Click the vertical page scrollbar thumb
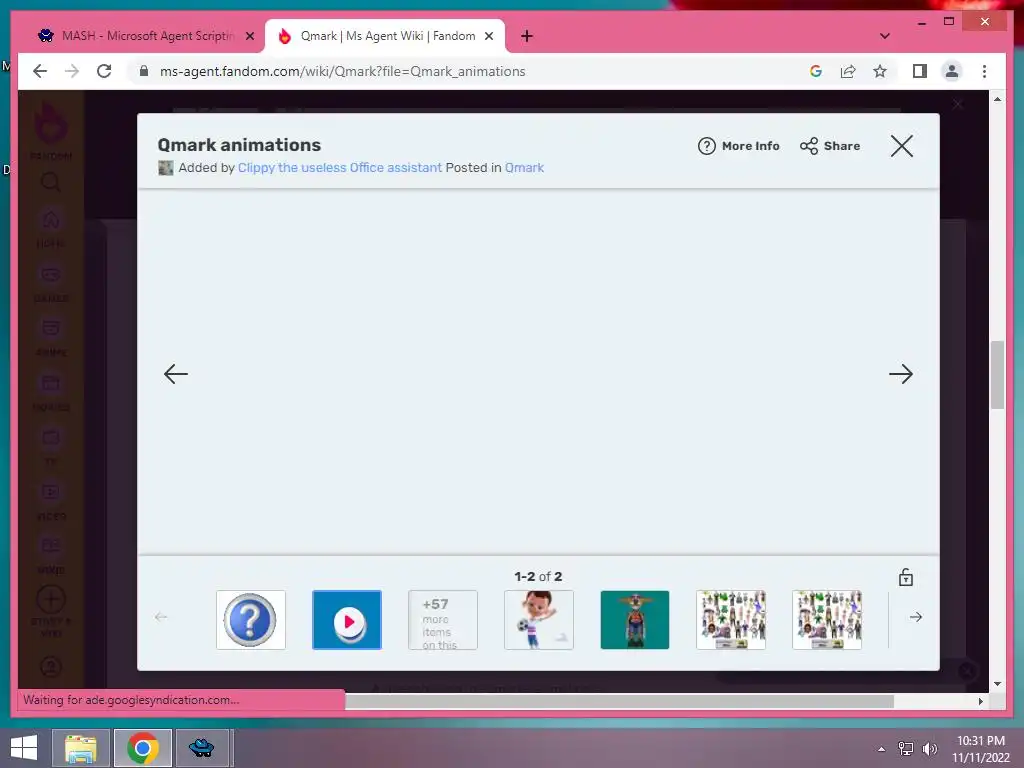This screenshot has width=1024, height=768. click(x=997, y=374)
